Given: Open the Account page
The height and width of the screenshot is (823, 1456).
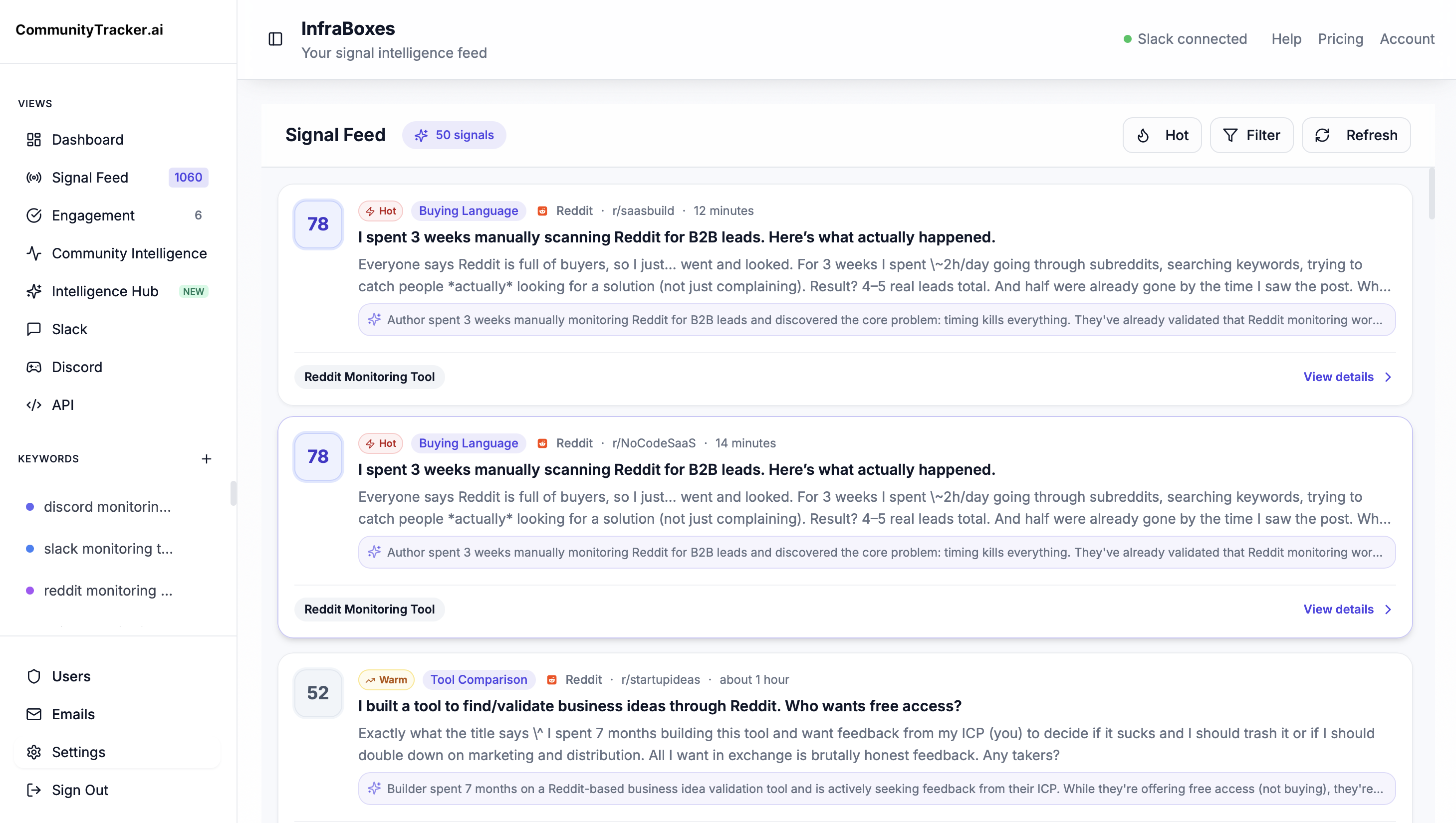Looking at the screenshot, I should tap(1406, 39).
